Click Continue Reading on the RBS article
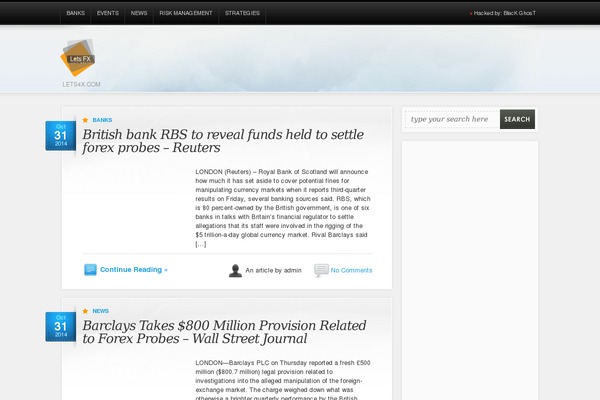The height and width of the screenshot is (400, 600). pyautogui.click(x=134, y=269)
